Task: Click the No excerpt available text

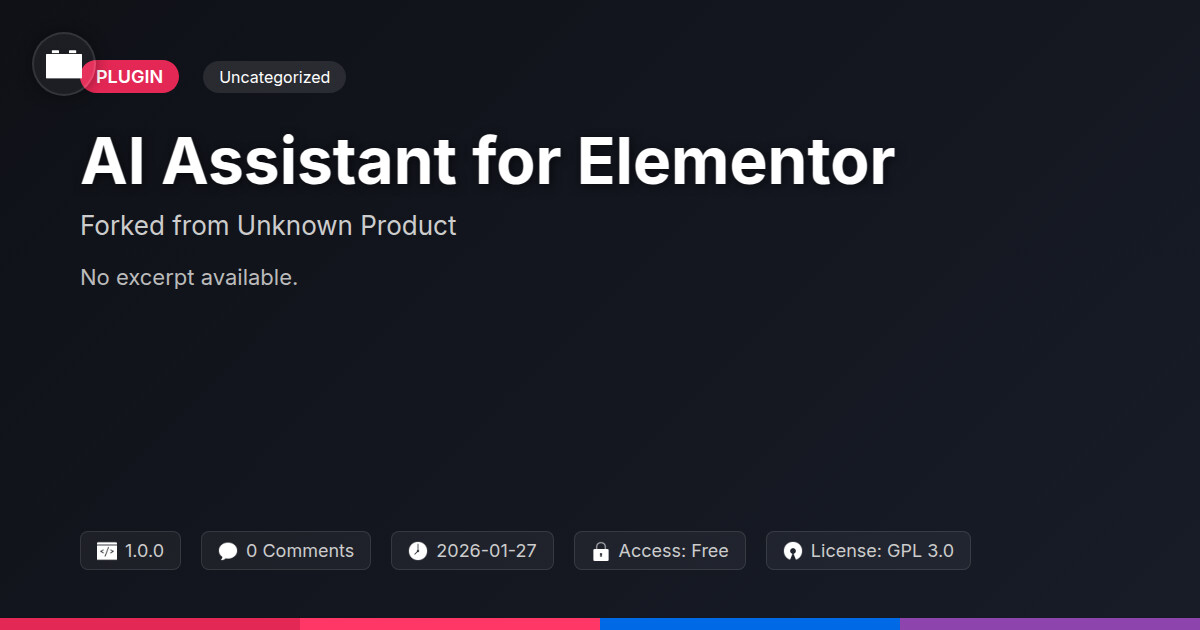Action: tap(189, 277)
